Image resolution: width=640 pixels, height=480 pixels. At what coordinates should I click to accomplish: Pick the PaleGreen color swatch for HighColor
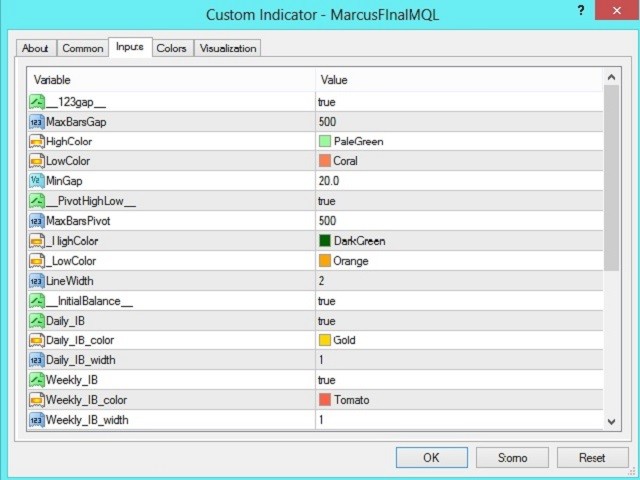[324, 141]
